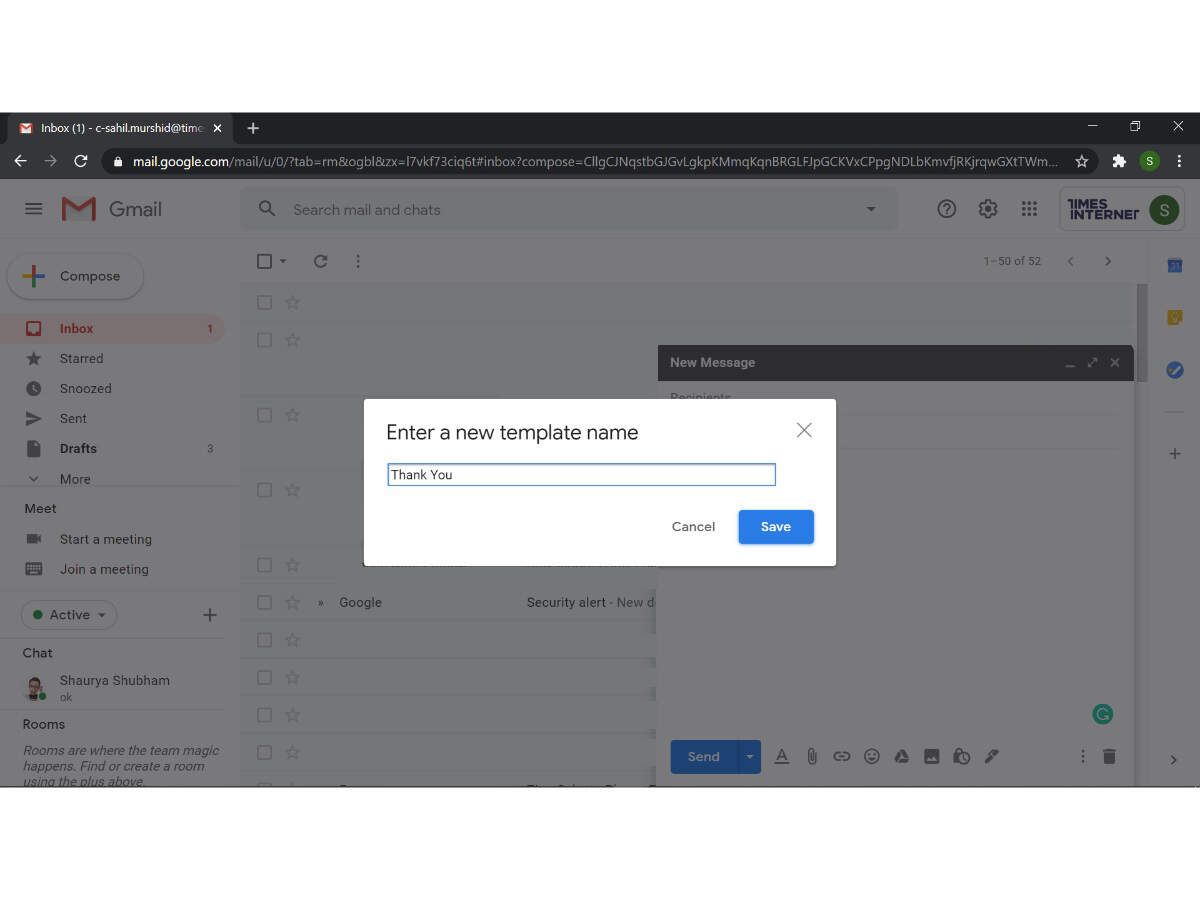1200x900 pixels.
Task: Save the new template name
Action: tap(775, 526)
